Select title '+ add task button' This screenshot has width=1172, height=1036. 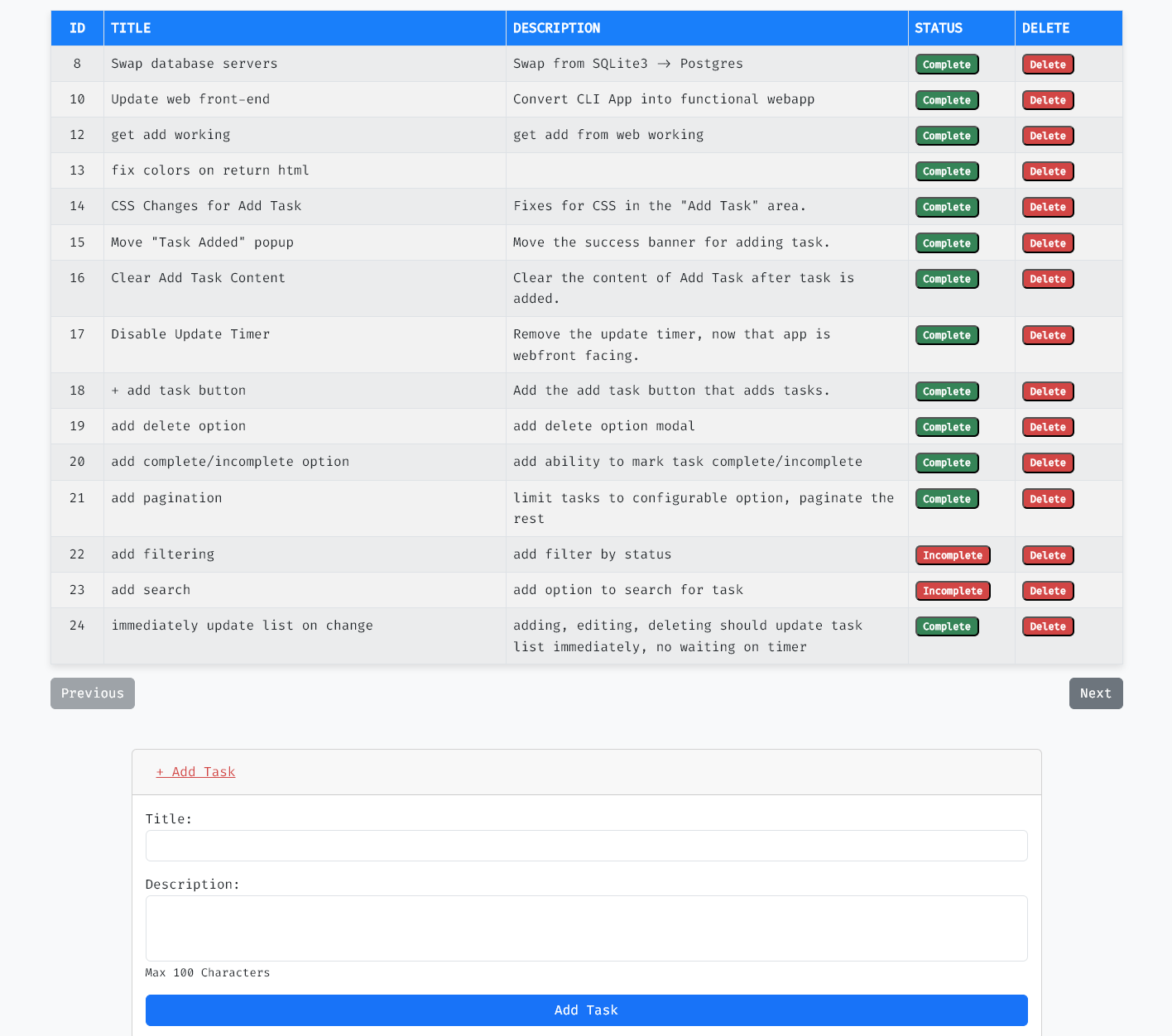[x=179, y=391]
